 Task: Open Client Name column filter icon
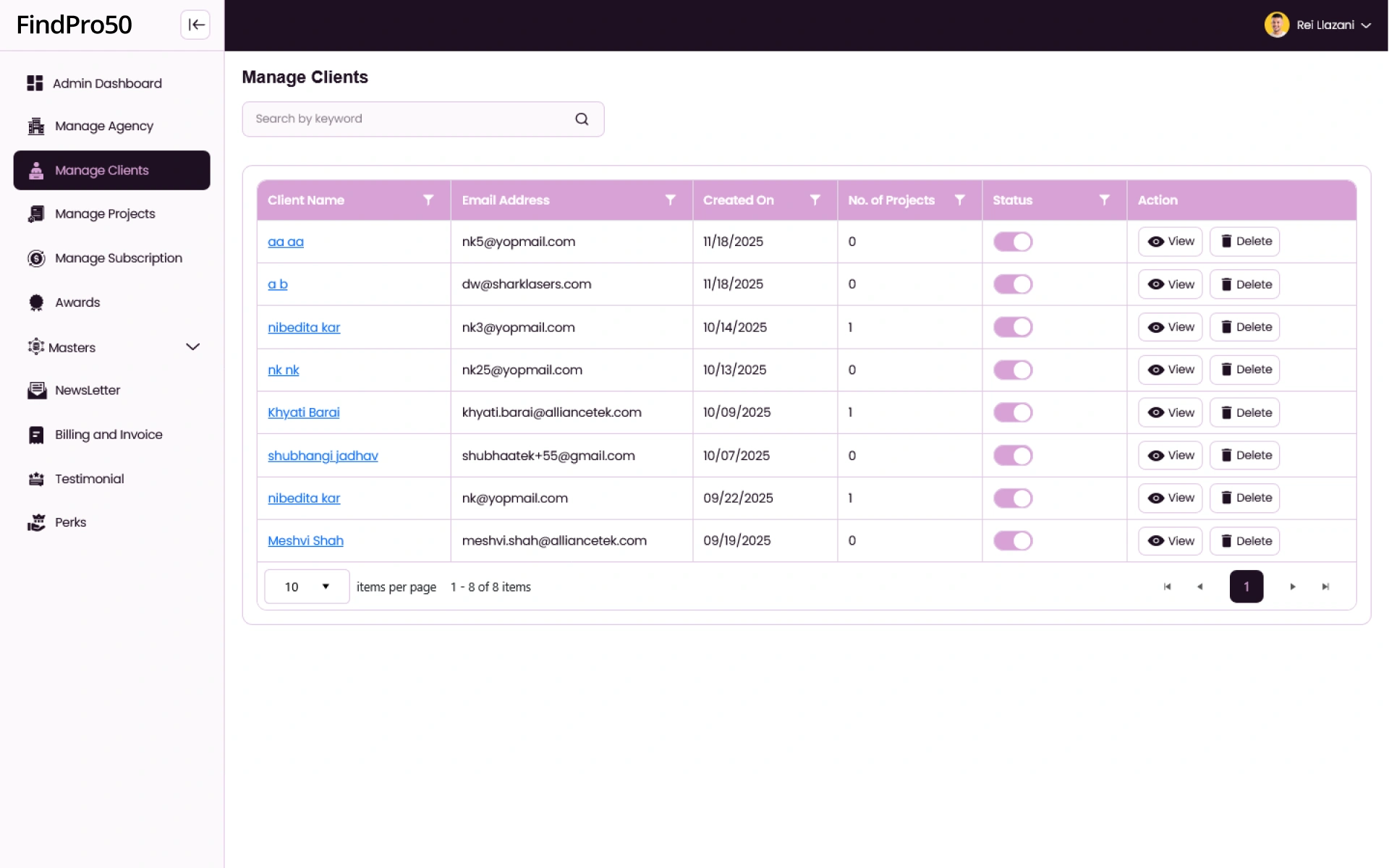[x=428, y=200]
